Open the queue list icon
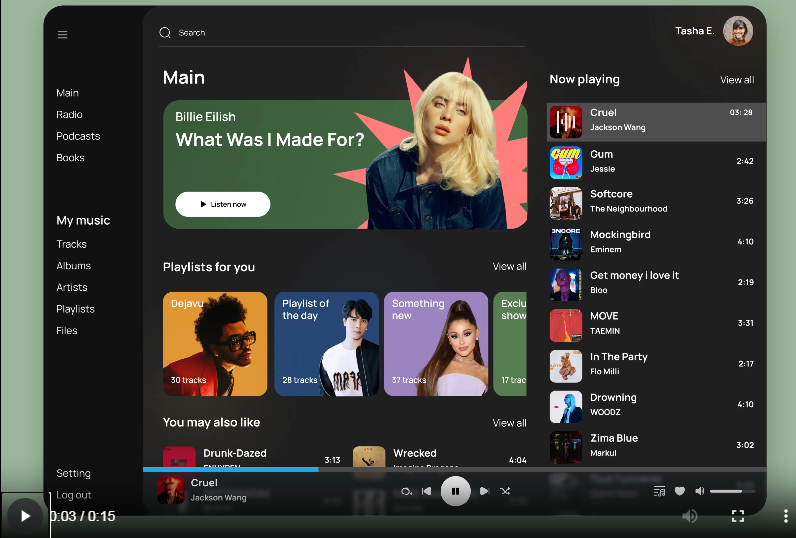The width and height of the screenshot is (796, 538). [x=659, y=491]
